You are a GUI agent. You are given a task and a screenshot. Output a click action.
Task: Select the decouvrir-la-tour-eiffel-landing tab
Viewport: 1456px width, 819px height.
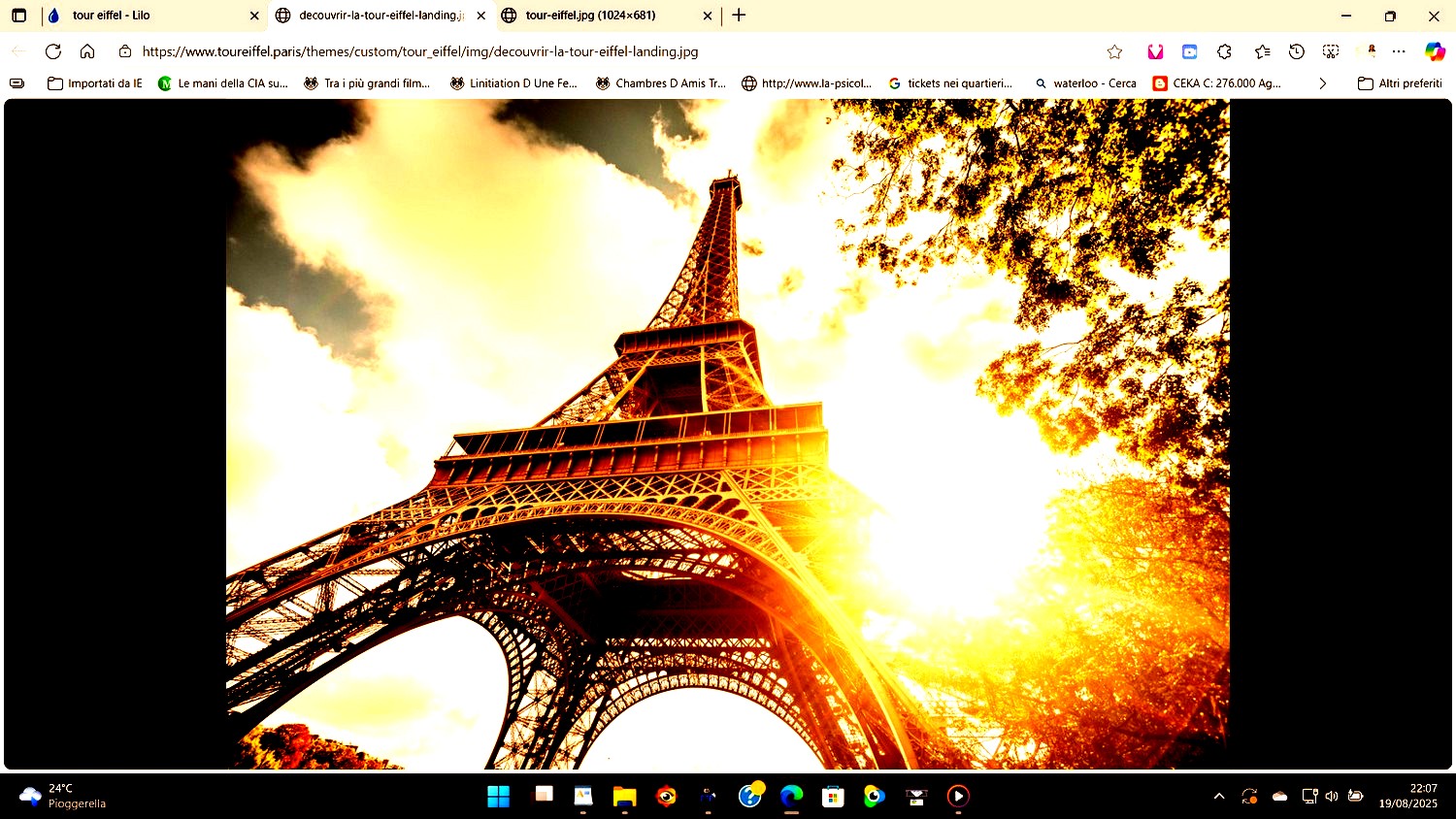click(381, 16)
